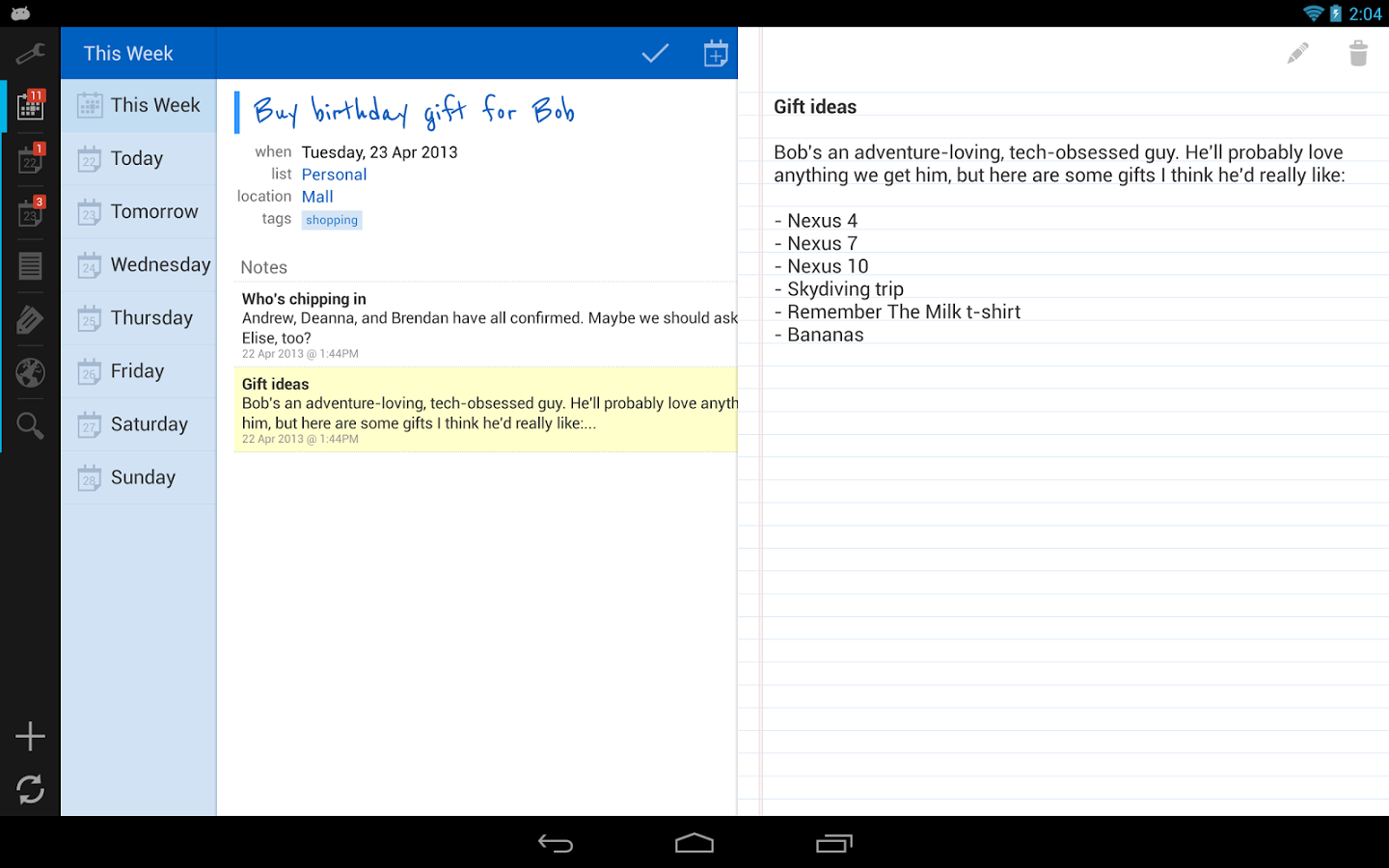The height and width of the screenshot is (868, 1389).
Task: Tap the Nexus 10 line in the note
Action: point(821,266)
